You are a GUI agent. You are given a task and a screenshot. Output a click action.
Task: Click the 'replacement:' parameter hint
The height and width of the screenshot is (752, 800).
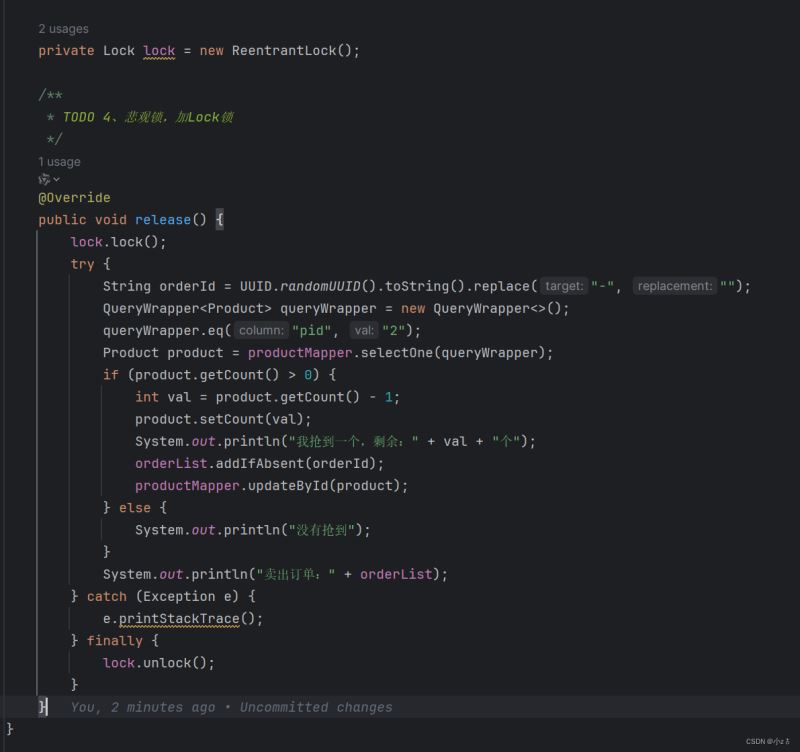tap(674, 286)
